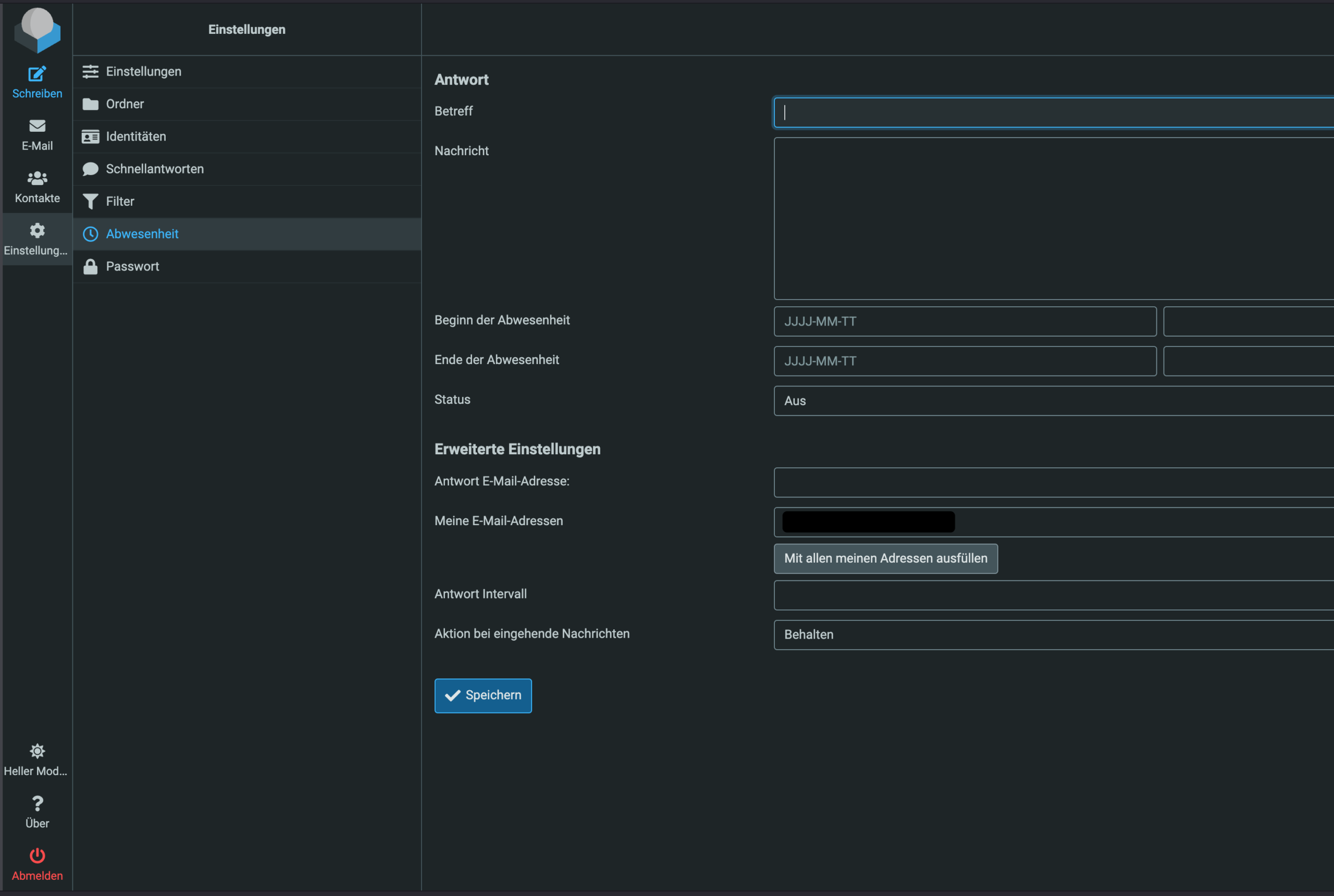
Task: Open the Behalten action dropdown
Action: 1053,635
